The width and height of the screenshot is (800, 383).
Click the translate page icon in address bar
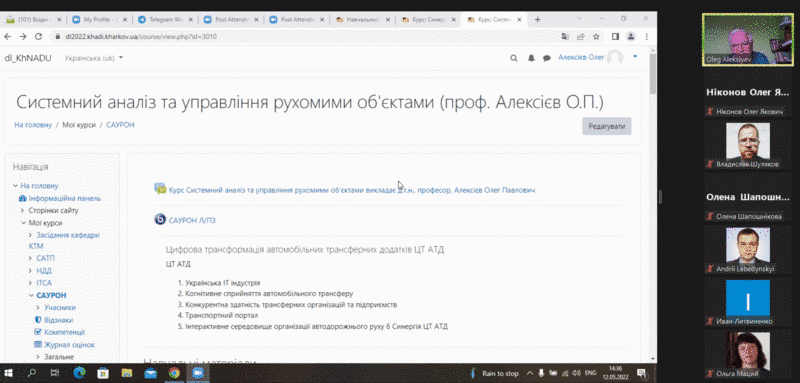565,36
